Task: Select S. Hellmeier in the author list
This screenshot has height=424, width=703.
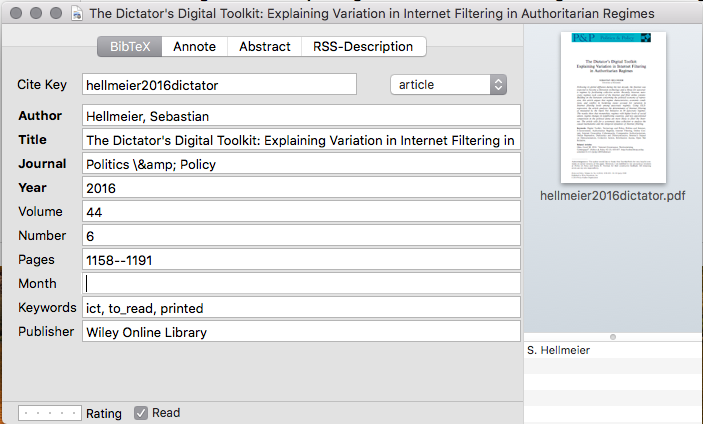Action: click(x=613, y=351)
